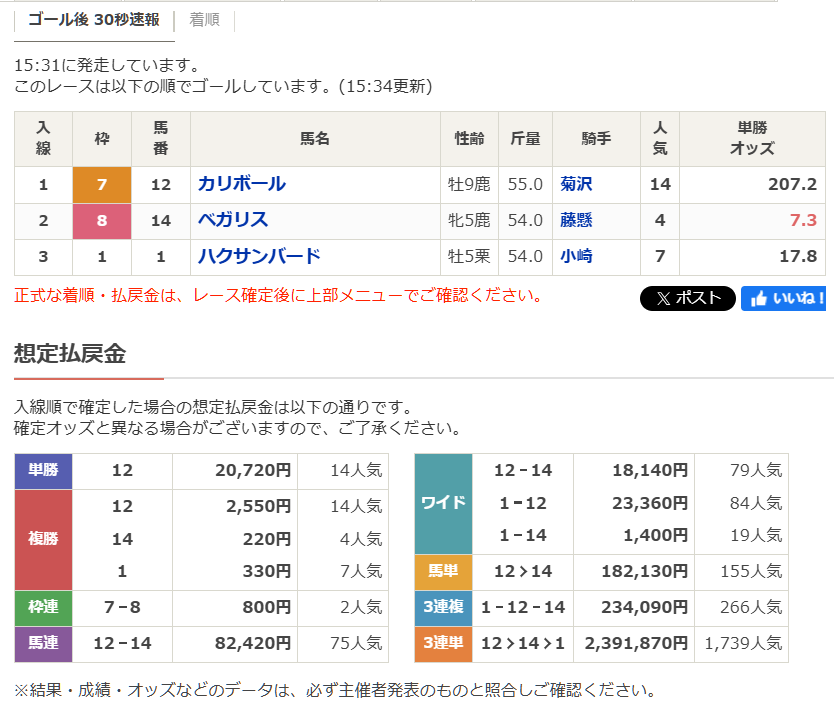
Task: Open horse page for ハクサンバード
Action: tap(259, 256)
